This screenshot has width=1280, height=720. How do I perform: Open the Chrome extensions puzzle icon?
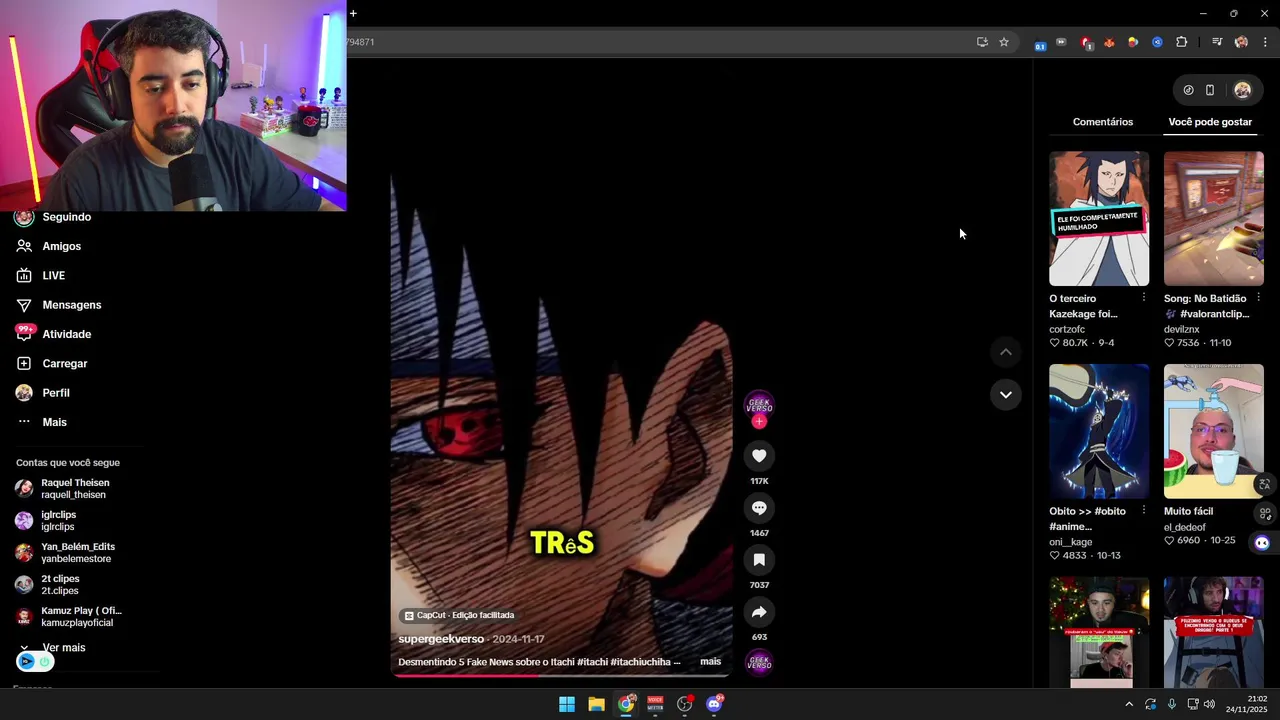1181,42
